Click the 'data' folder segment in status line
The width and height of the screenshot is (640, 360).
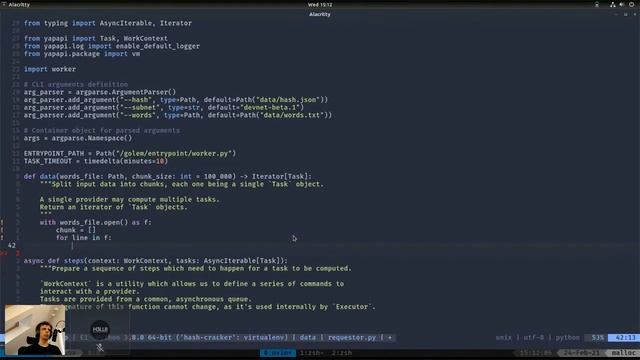click(307, 338)
